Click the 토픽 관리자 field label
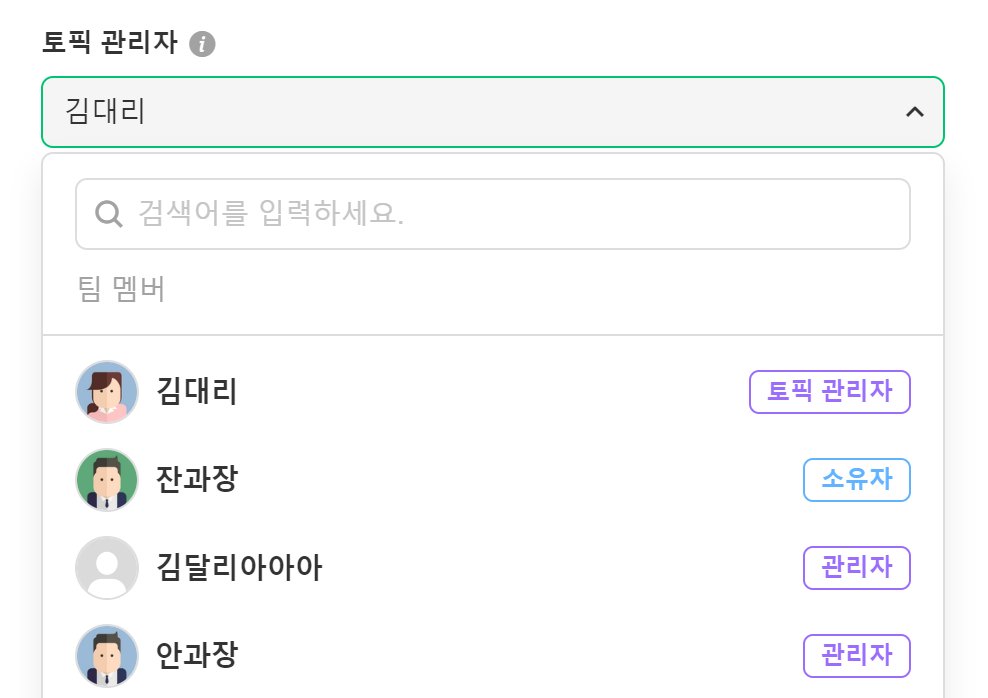The image size is (988, 698). (110, 43)
